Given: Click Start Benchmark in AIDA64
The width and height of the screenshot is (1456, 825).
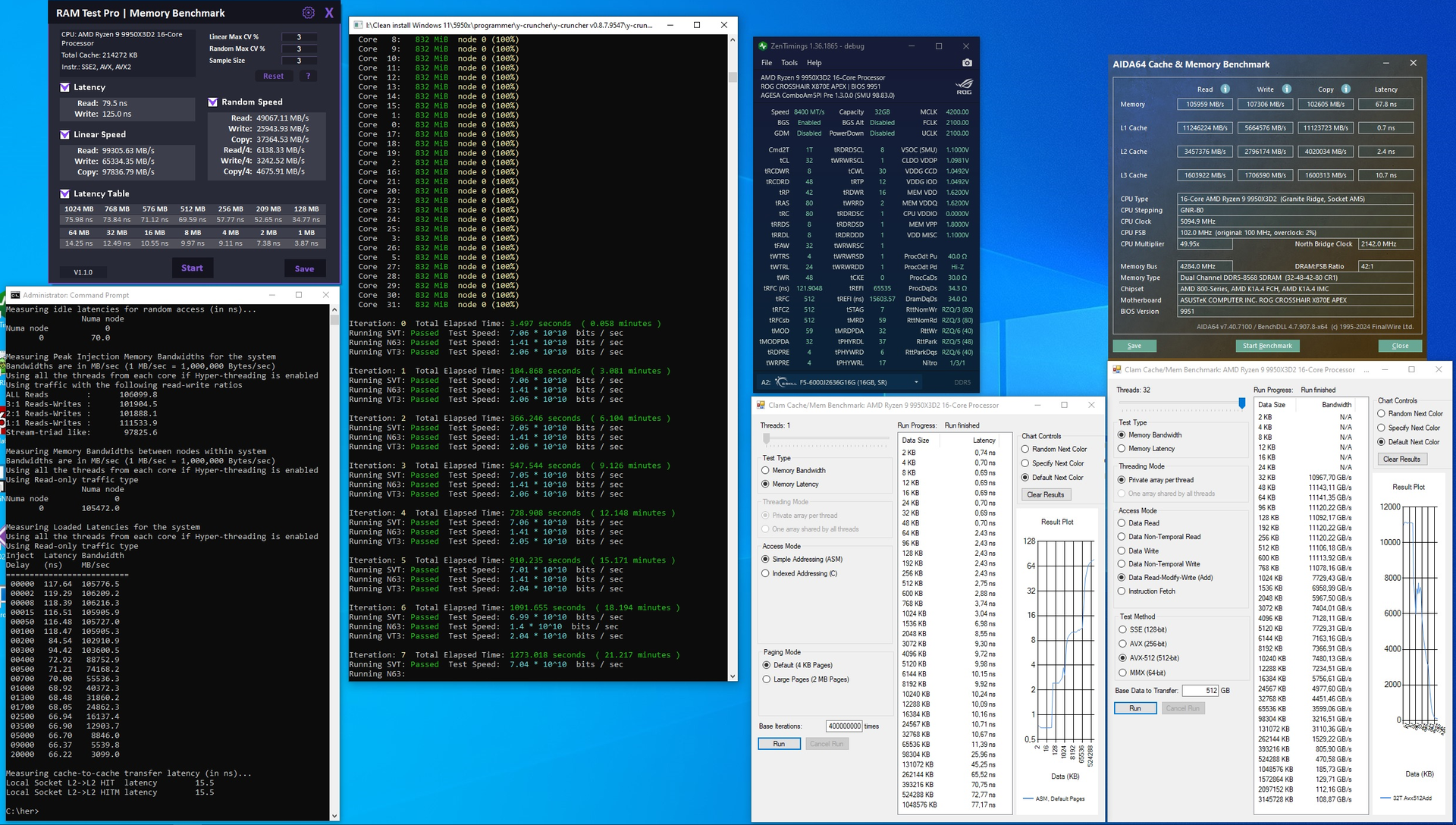Looking at the screenshot, I should (1267, 346).
